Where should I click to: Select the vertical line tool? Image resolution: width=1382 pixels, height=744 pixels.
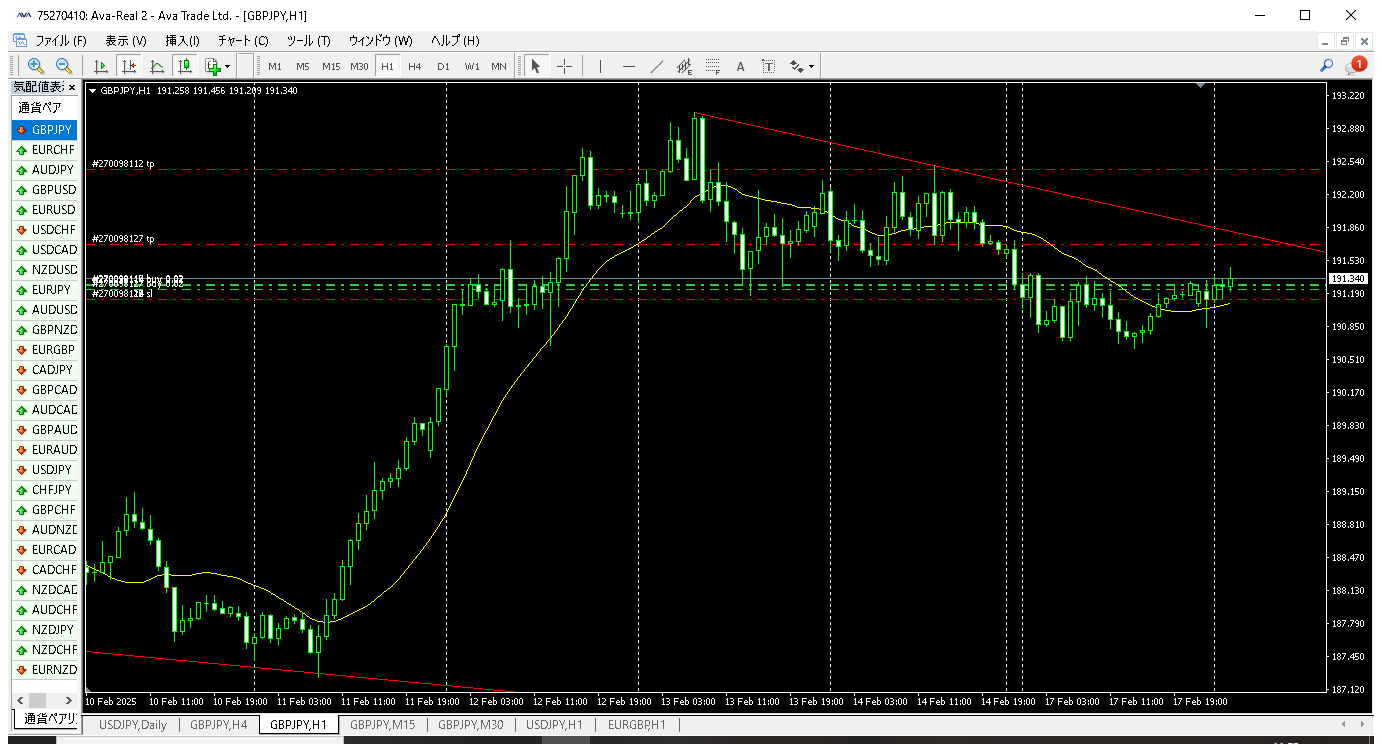click(600, 66)
